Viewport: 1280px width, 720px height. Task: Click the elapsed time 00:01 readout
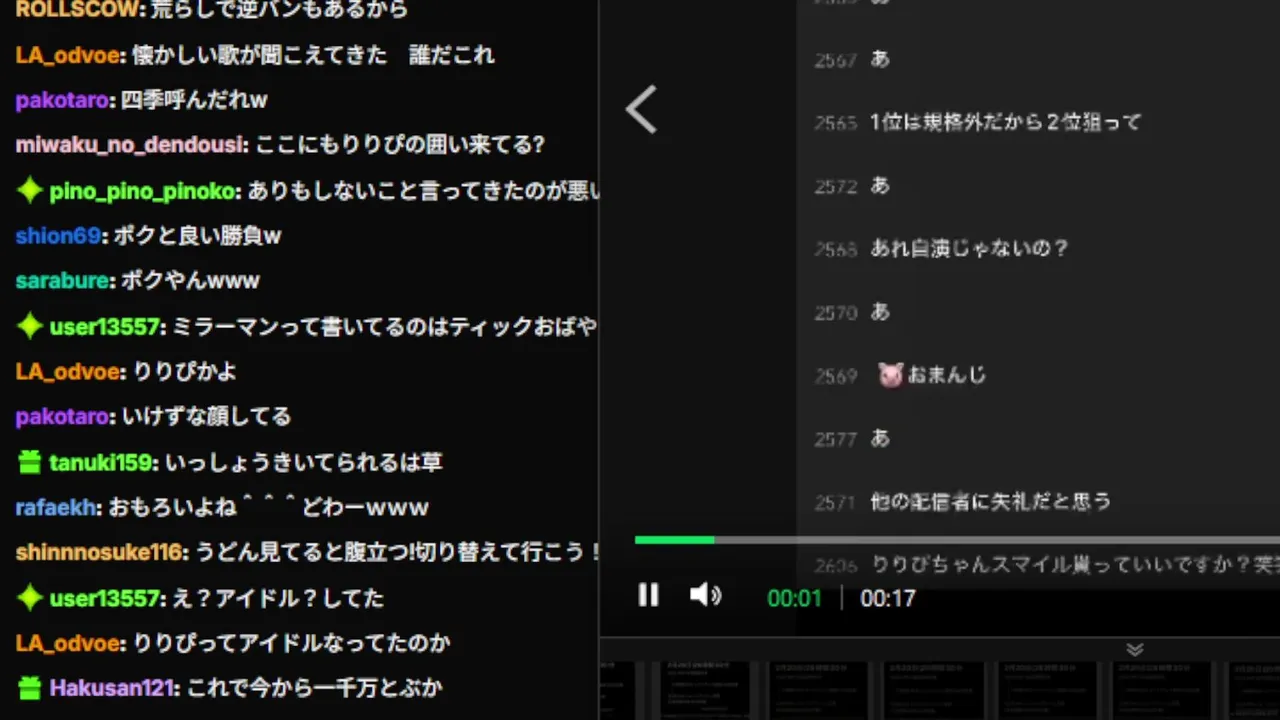click(794, 598)
